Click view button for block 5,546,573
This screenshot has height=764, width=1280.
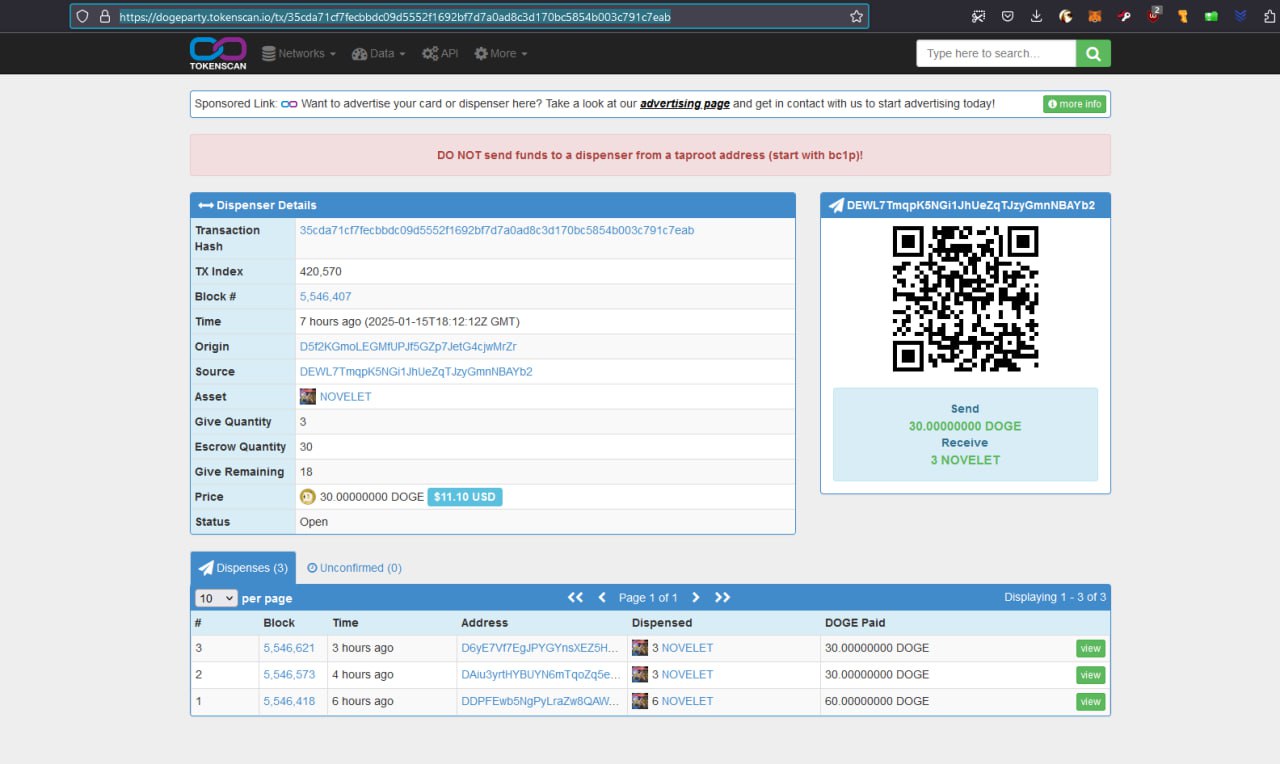[x=1090, y=675]
